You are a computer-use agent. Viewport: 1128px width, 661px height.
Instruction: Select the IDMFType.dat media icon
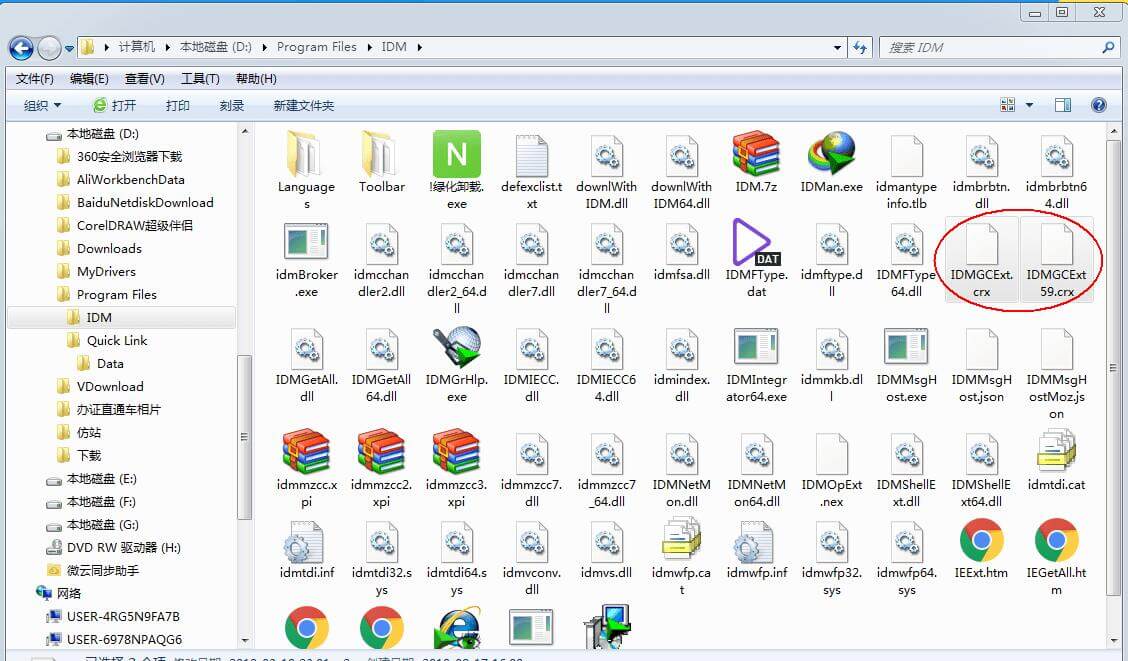(x=756, y=242)
